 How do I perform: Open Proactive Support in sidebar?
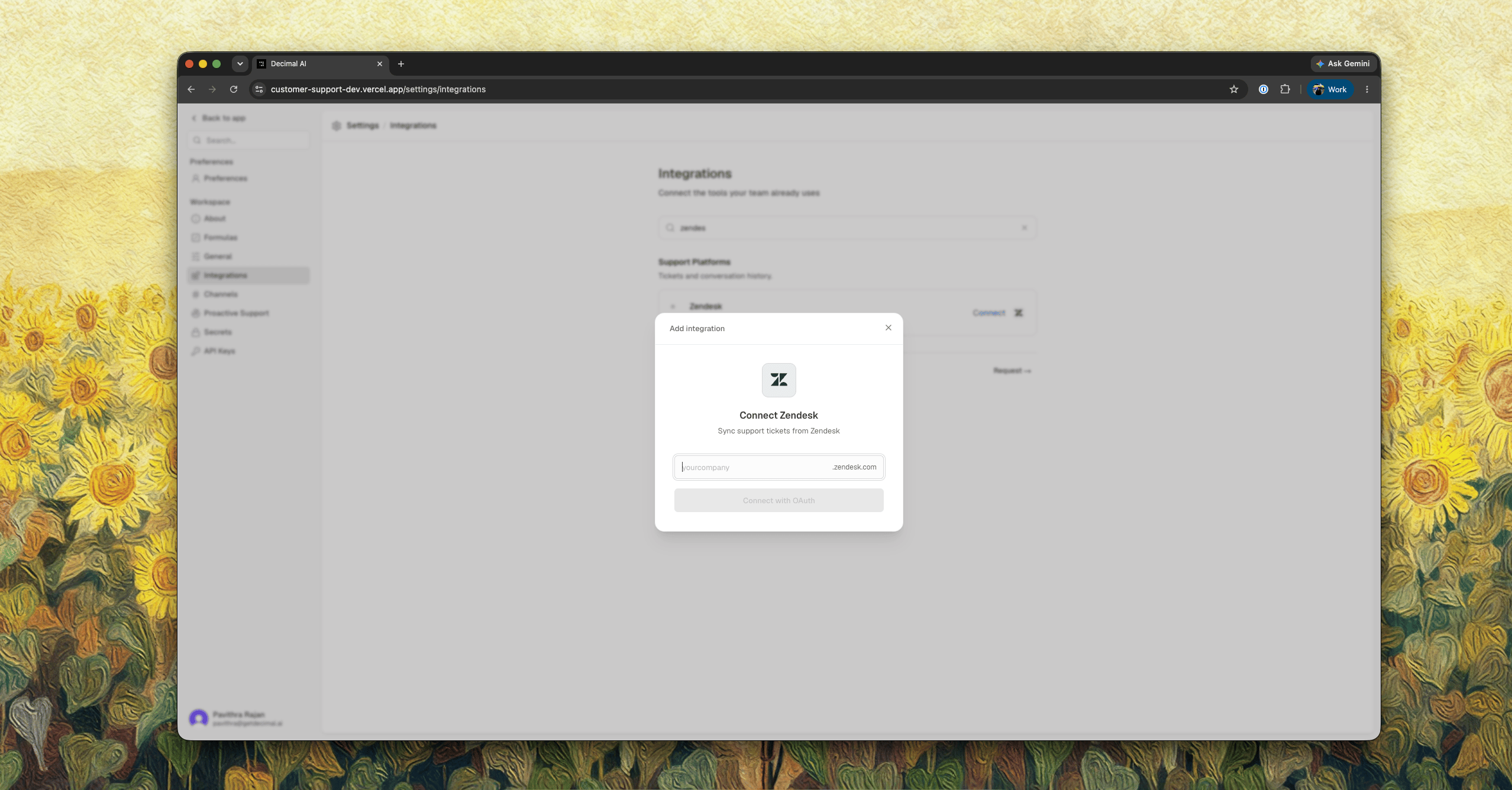(x=248, y=313)
